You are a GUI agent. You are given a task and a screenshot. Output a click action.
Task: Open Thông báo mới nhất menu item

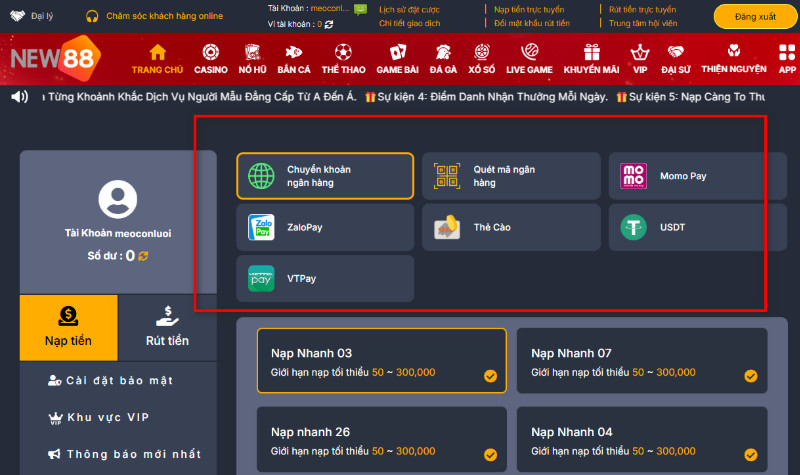click(124, 454)
